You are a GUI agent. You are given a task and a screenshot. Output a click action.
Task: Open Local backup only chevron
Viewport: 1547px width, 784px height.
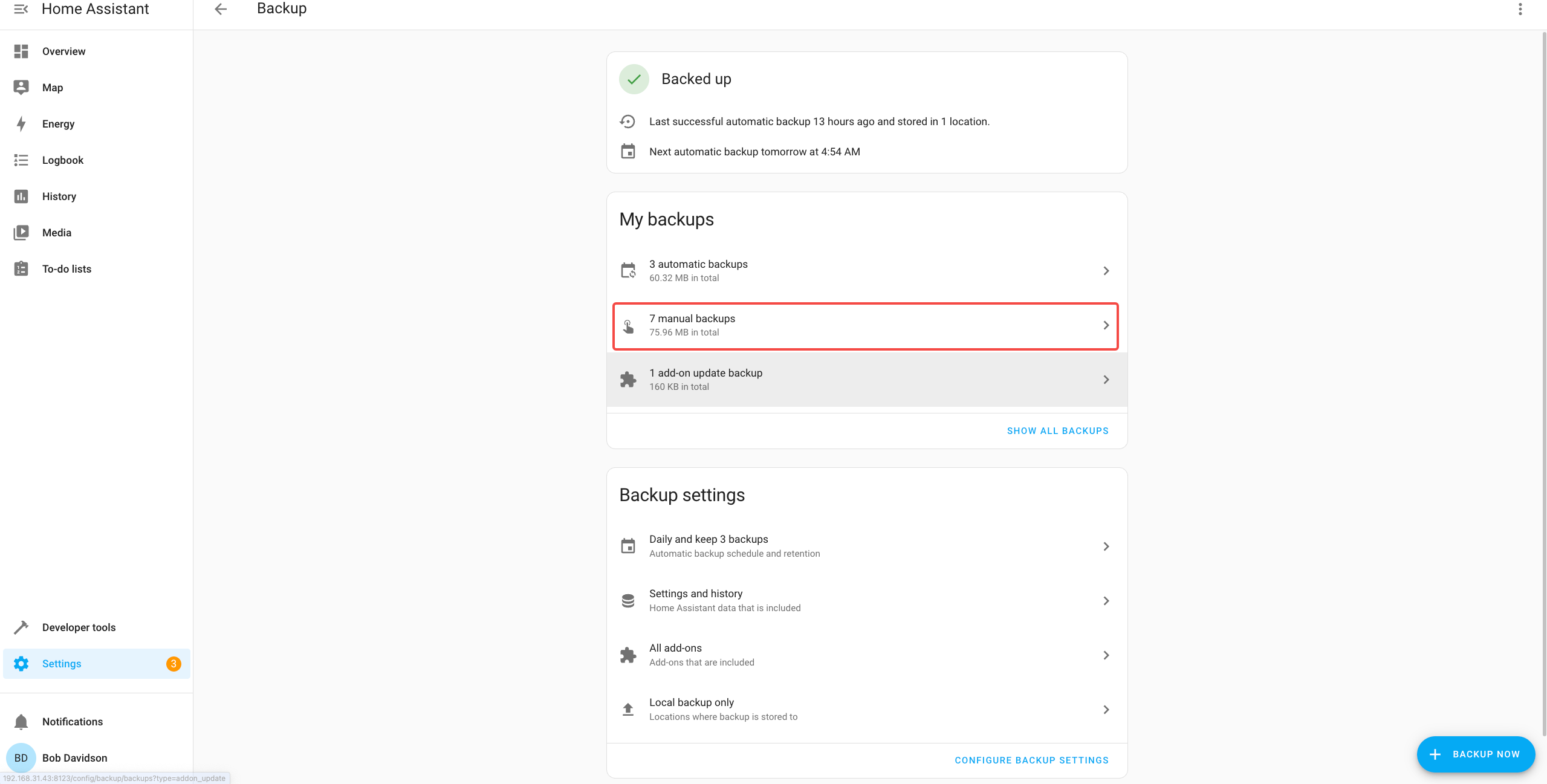[1106, 710]
